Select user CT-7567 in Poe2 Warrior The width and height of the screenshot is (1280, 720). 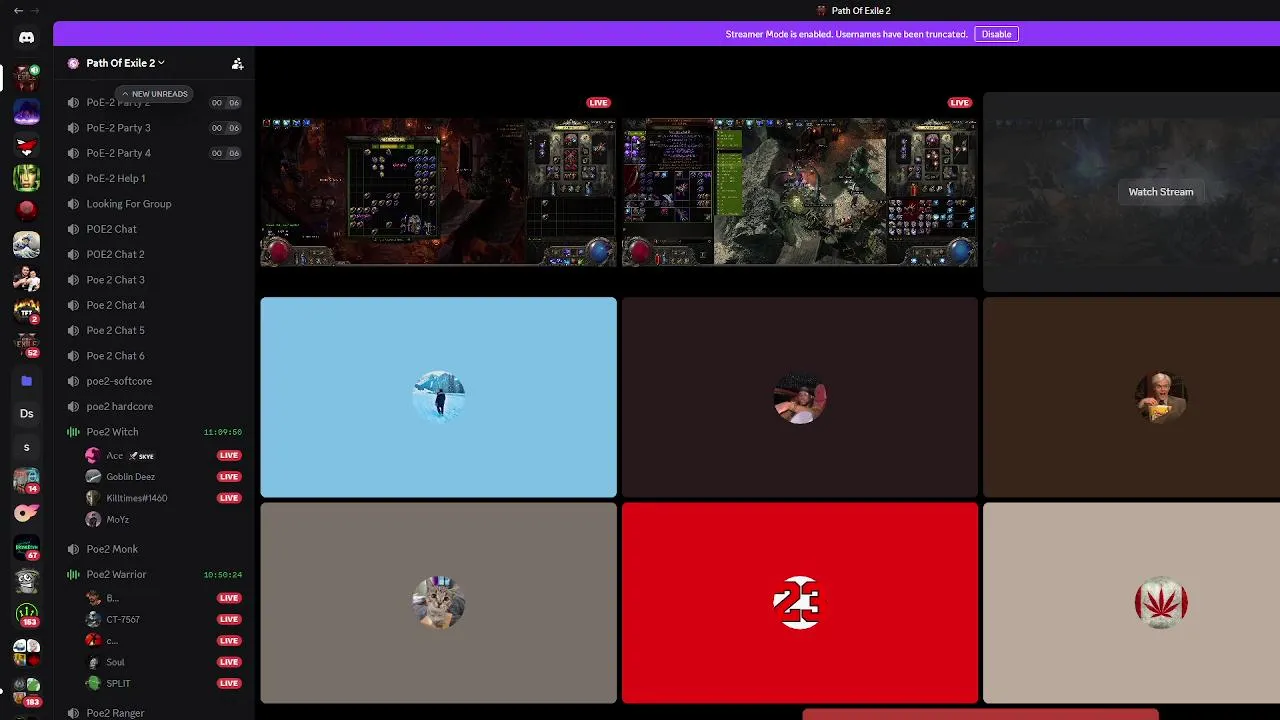165,619
